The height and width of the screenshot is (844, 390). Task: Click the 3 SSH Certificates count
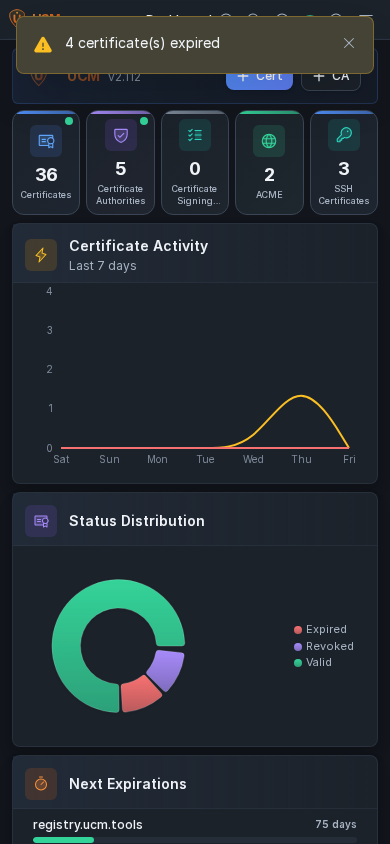pos(344,169)
